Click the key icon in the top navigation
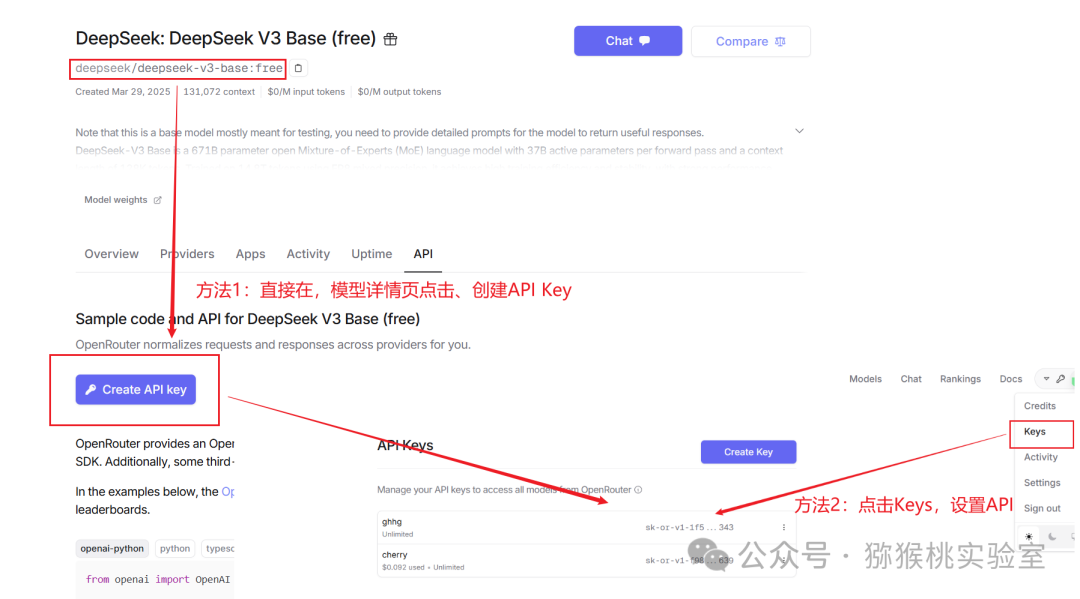The width and height of the screenshot is (1080, 599). pyautogui.click(x=1061, y=379)
